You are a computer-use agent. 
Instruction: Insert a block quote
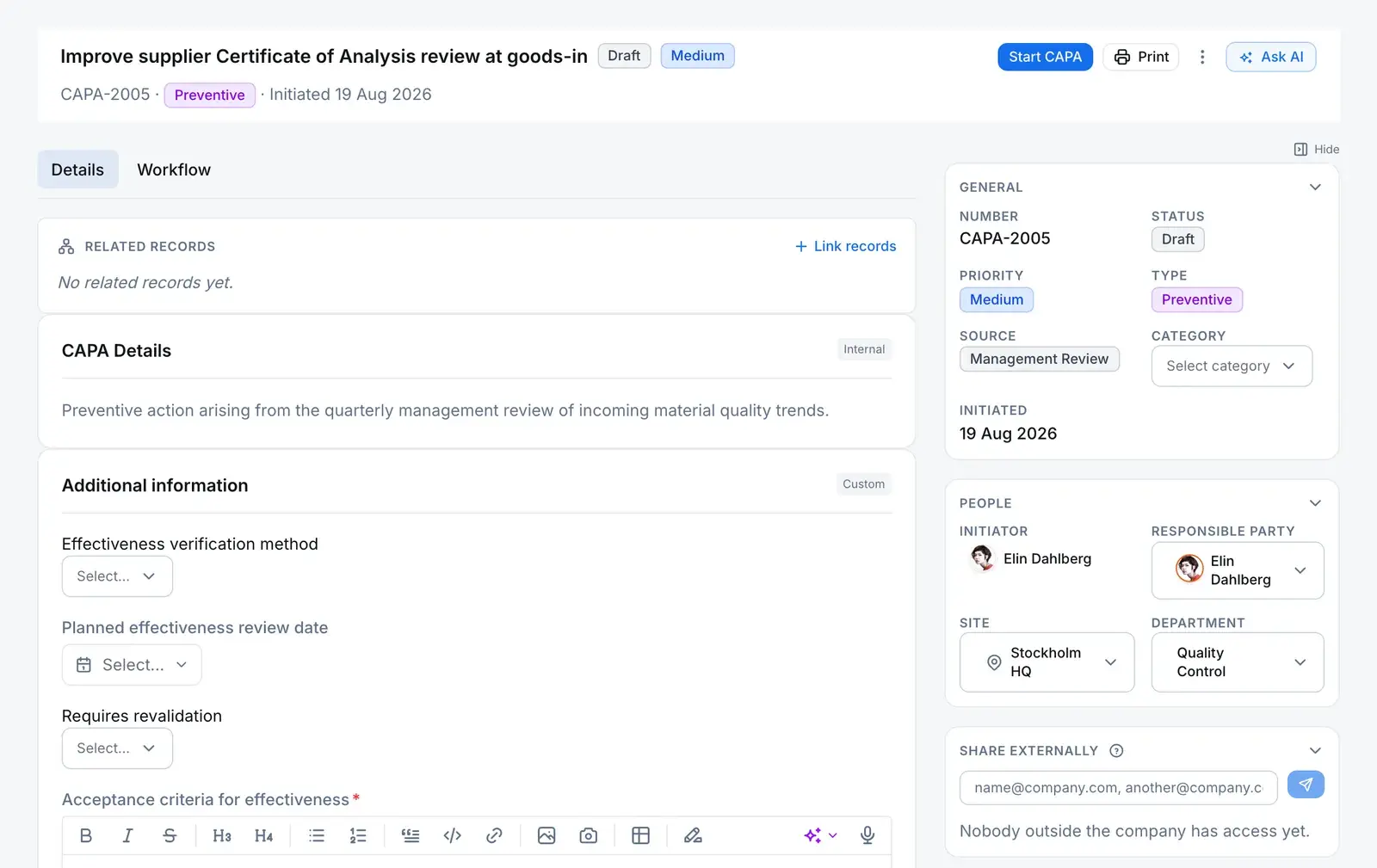411,835
